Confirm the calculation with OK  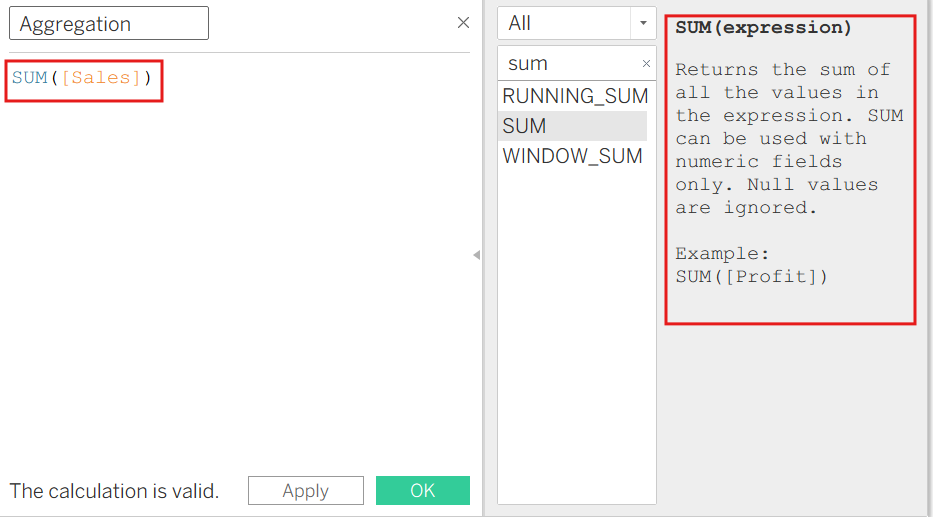coord(422,490)
